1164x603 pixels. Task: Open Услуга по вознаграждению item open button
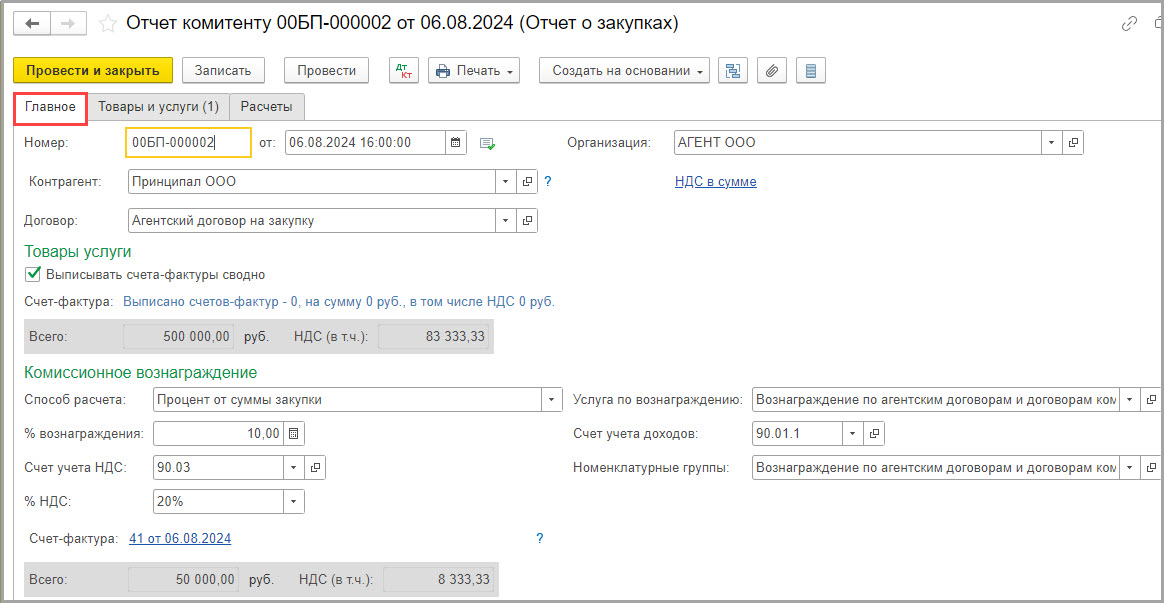pyautogui.click(x=1151, y=400)
